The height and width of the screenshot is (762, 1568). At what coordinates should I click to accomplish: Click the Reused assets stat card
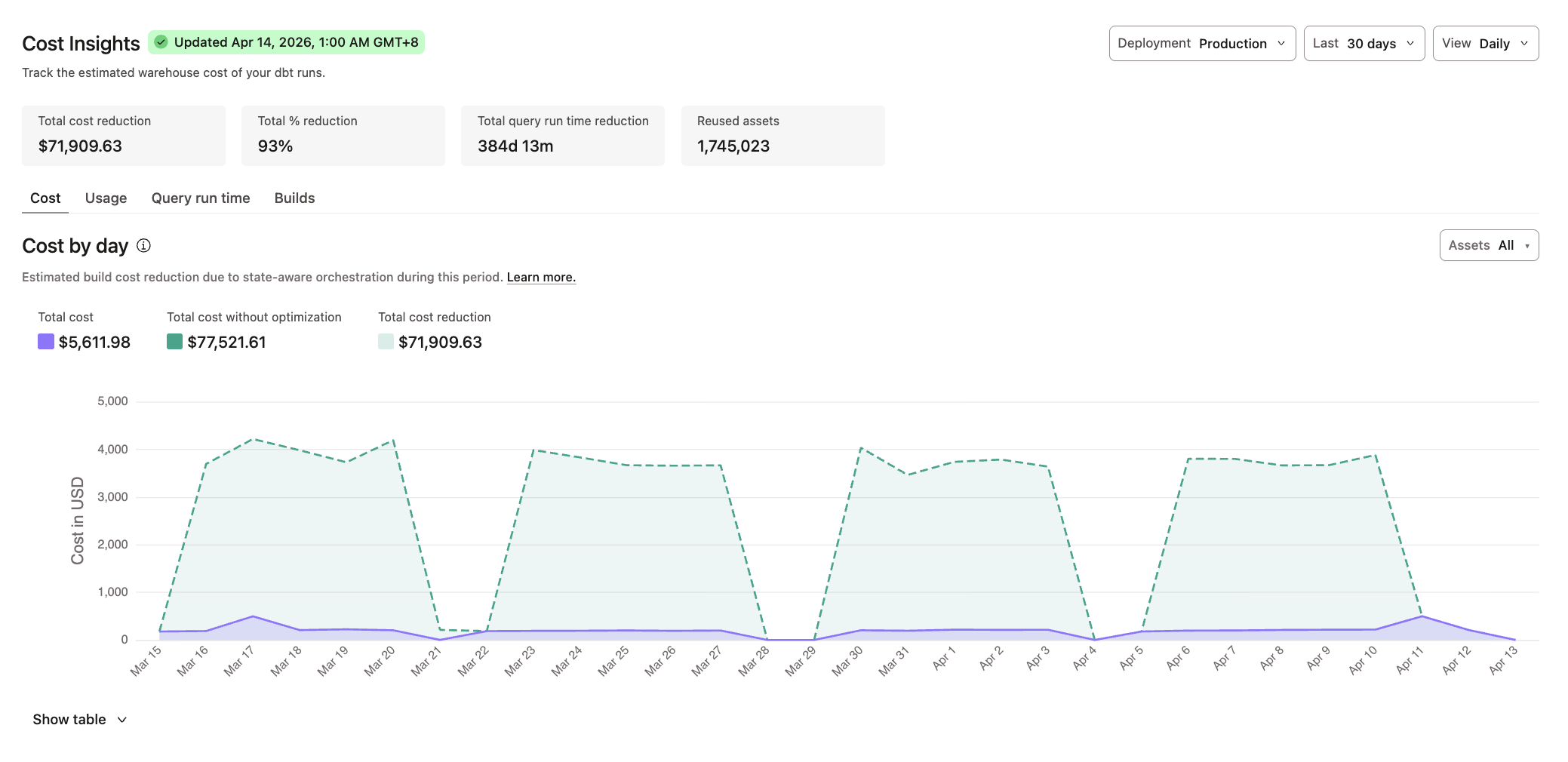tap(782, 135)
